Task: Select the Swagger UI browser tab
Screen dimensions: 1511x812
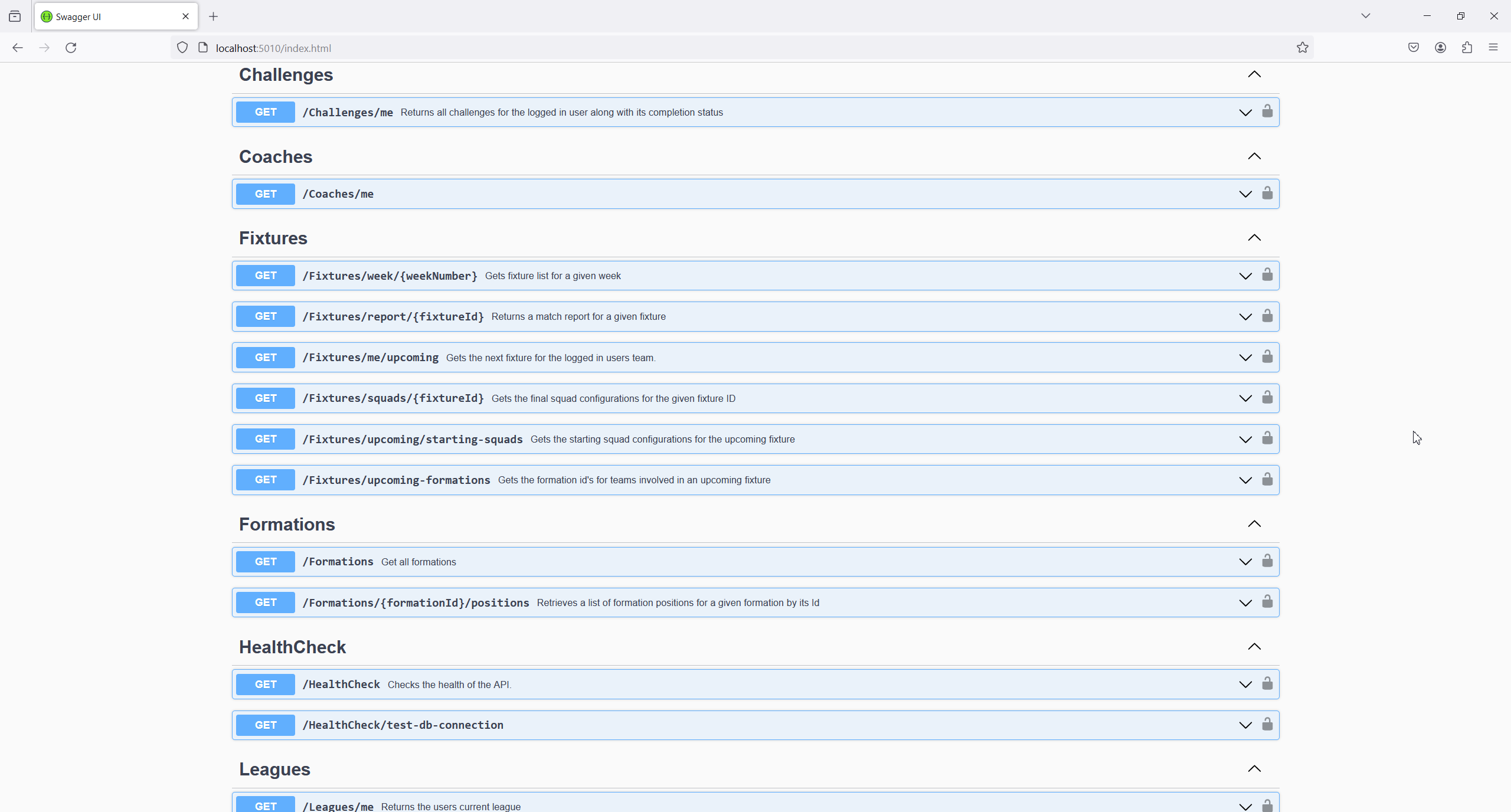Action: coord(112,17)
